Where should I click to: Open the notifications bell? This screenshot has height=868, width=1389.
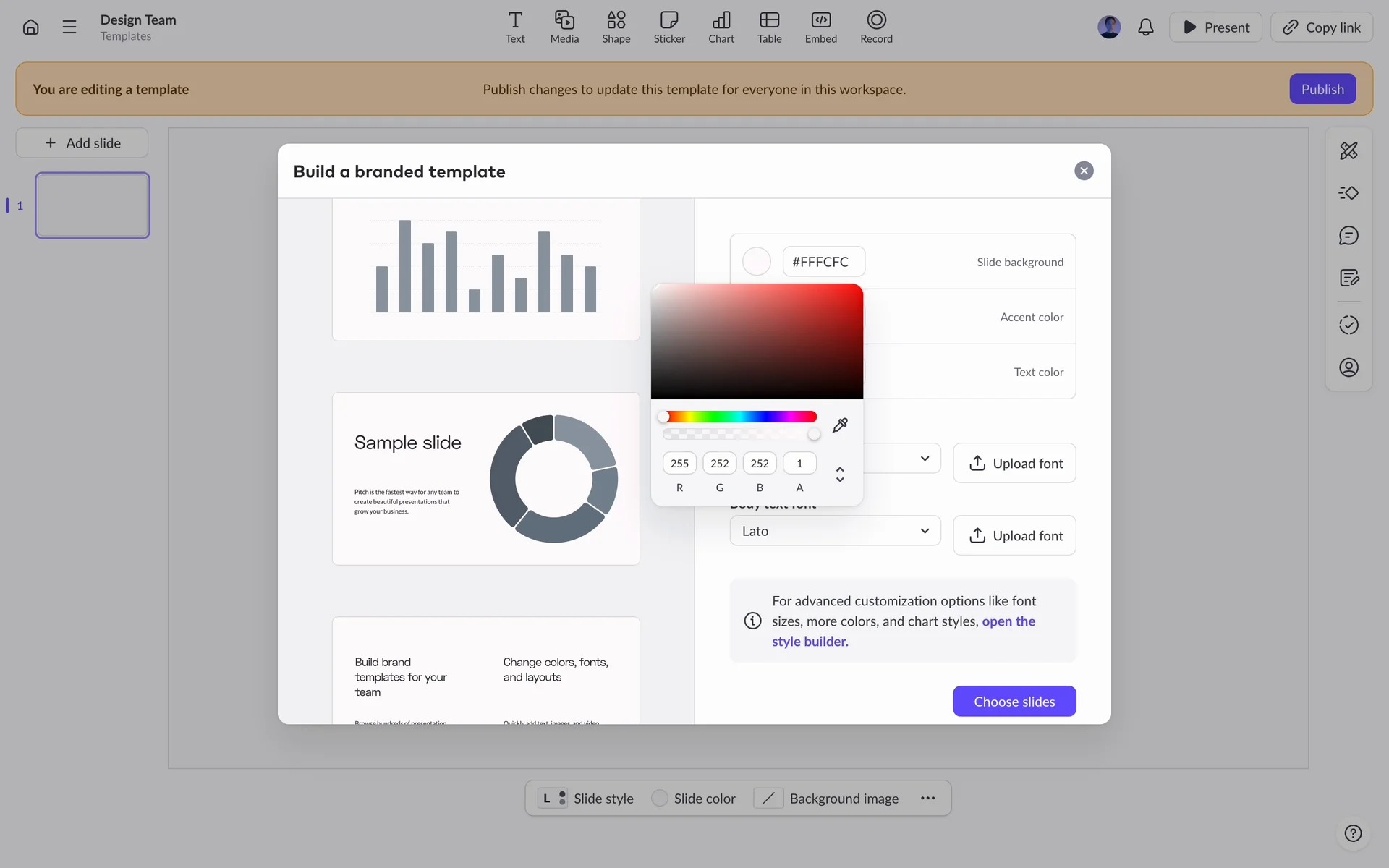tap(1145, 27)
